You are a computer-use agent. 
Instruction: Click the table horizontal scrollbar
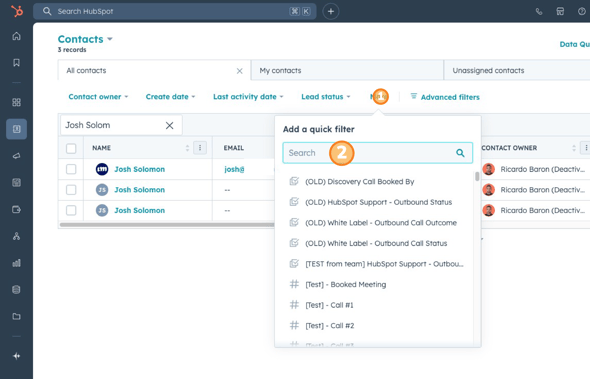167,225
